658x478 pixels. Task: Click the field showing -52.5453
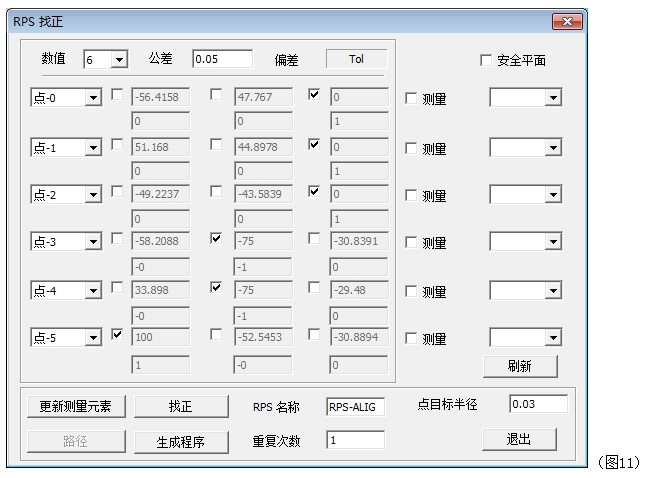point(263,337)
